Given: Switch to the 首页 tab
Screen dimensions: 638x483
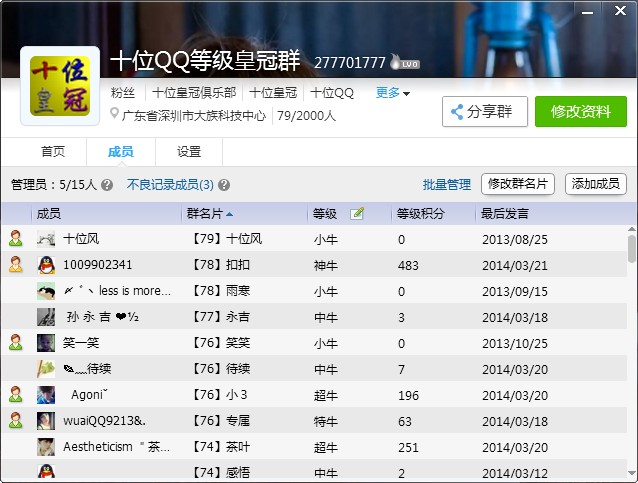Looking at the screenshot, I should [x=53, y=152].
